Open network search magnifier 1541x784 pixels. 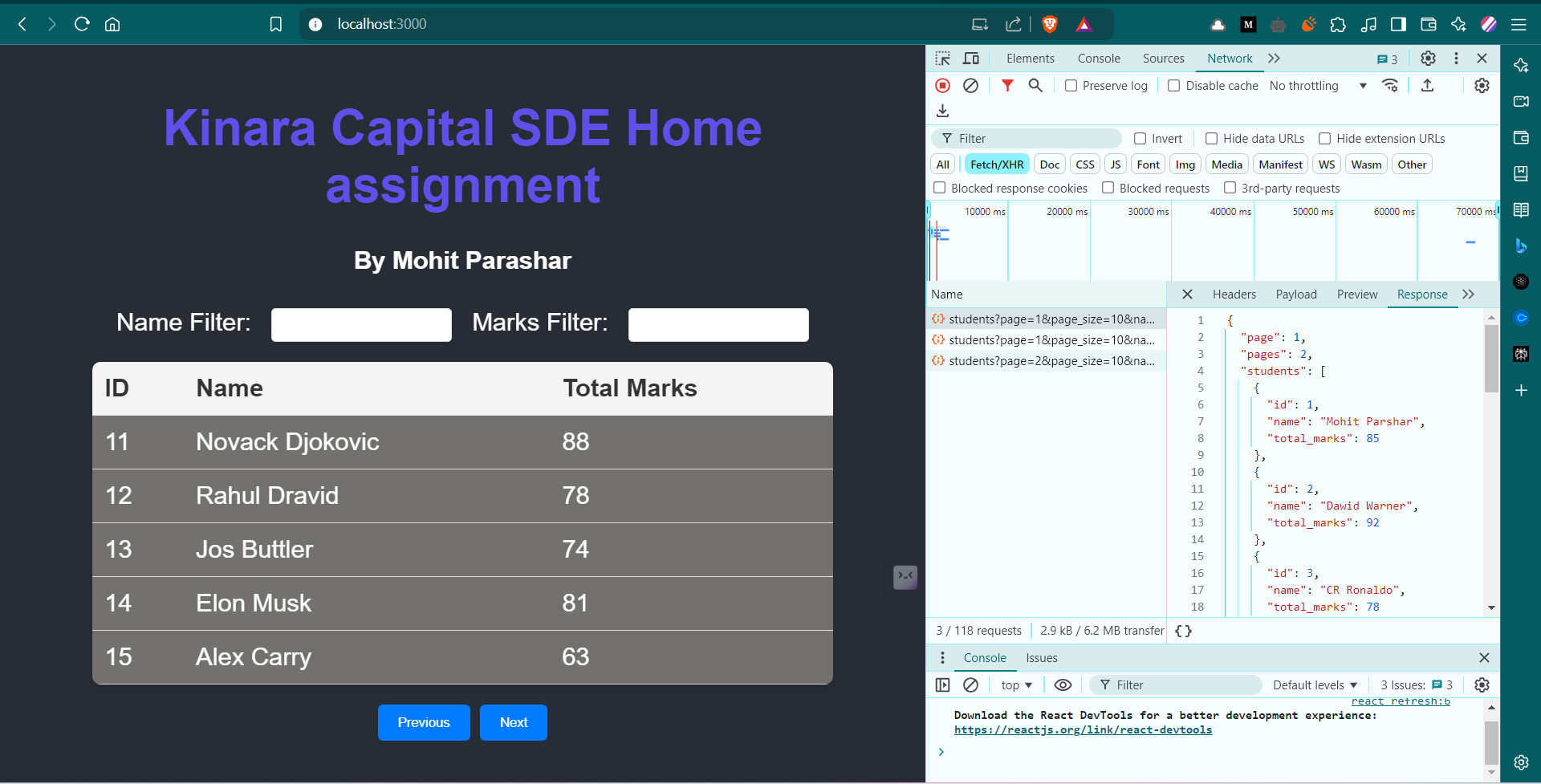coord(1035,85)
